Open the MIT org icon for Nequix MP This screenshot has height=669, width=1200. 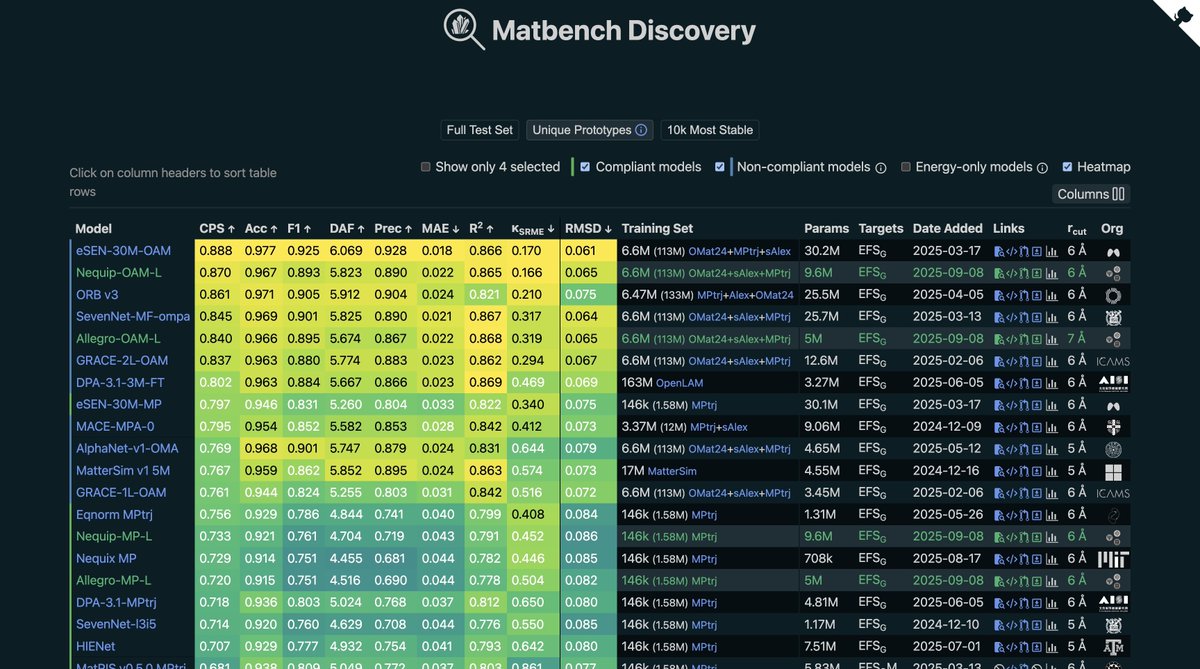(x=1113, y=558)
